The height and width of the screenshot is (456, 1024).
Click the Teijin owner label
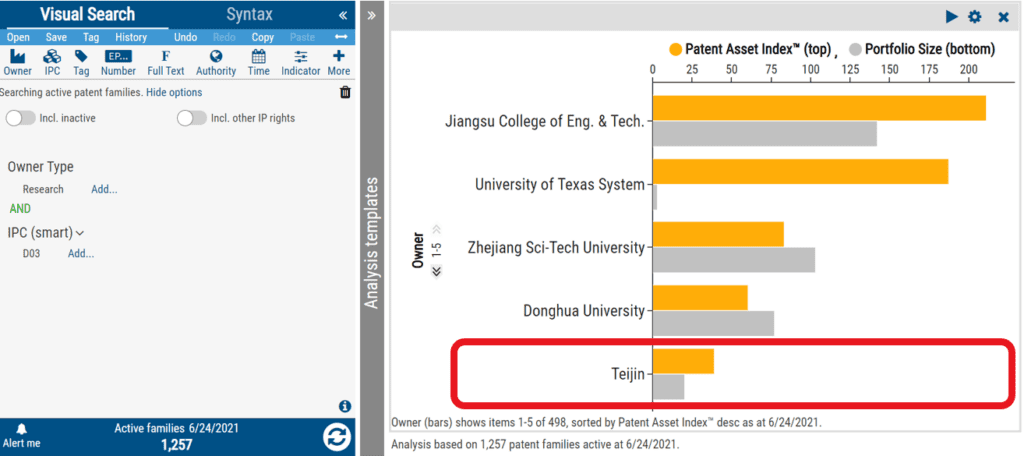pos(627,374)
